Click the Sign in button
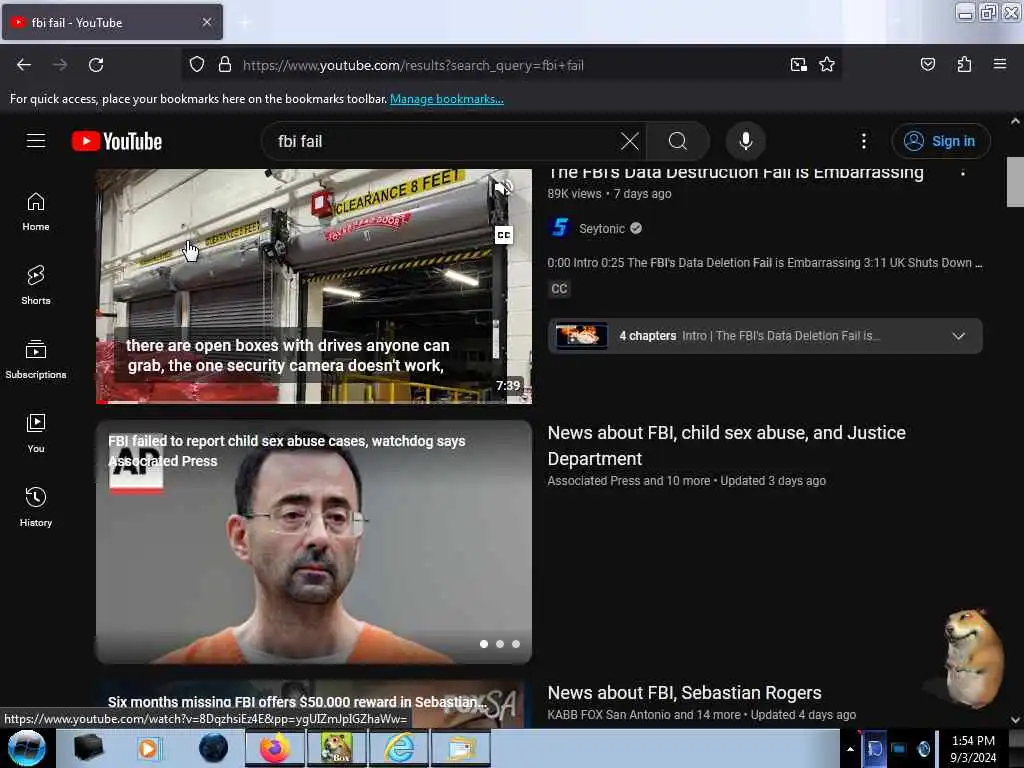Viewport: 1024px width, 768px height. pos(940,141)
